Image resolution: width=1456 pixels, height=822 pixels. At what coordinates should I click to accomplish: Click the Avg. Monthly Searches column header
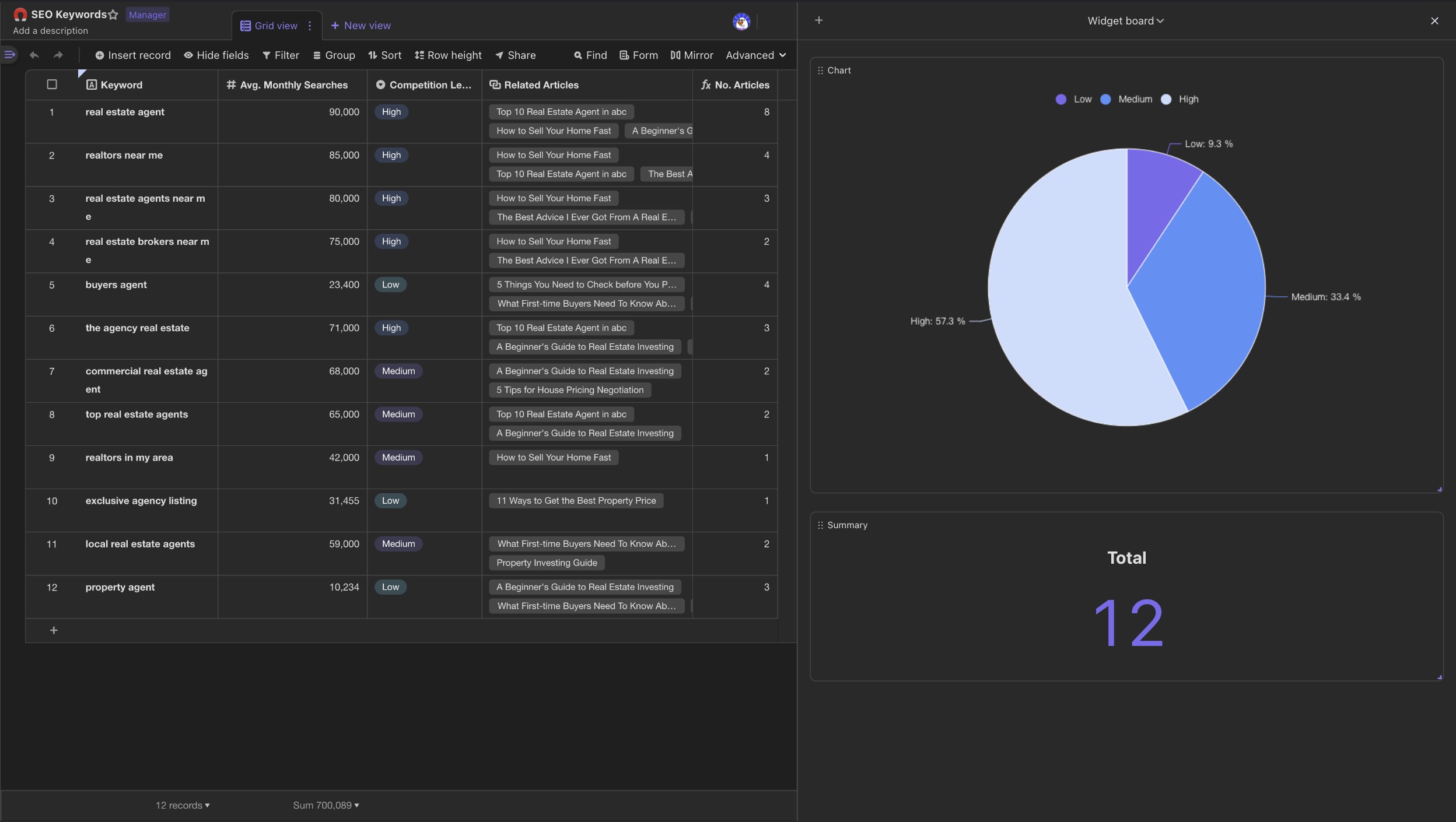coord(292,85)
